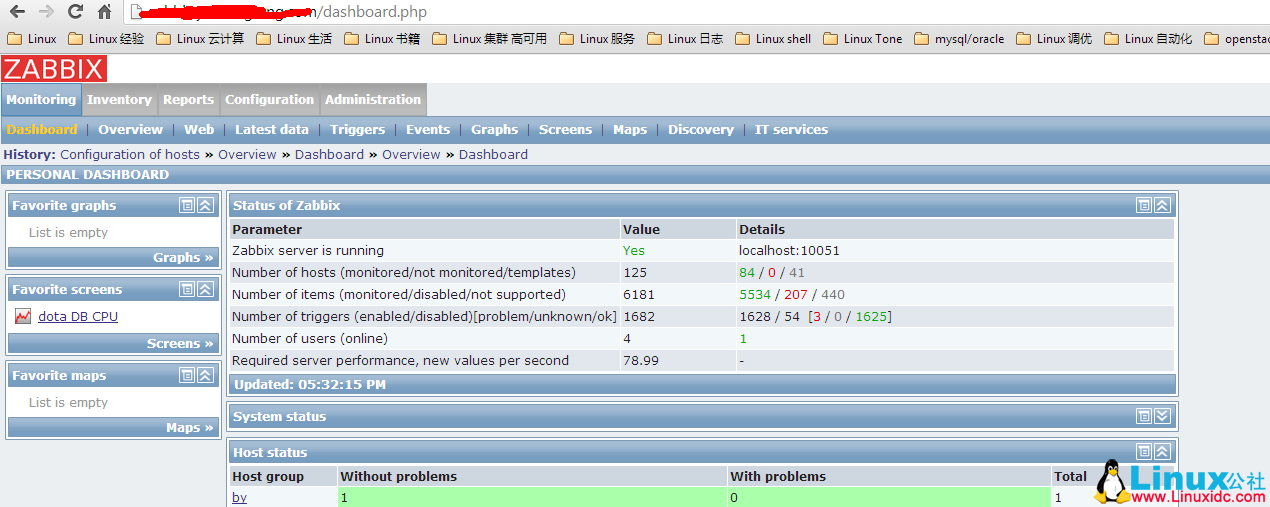Viewport: 1270px width, 507px height.
Task: Switch to the Administration tab
Action: 373,99
